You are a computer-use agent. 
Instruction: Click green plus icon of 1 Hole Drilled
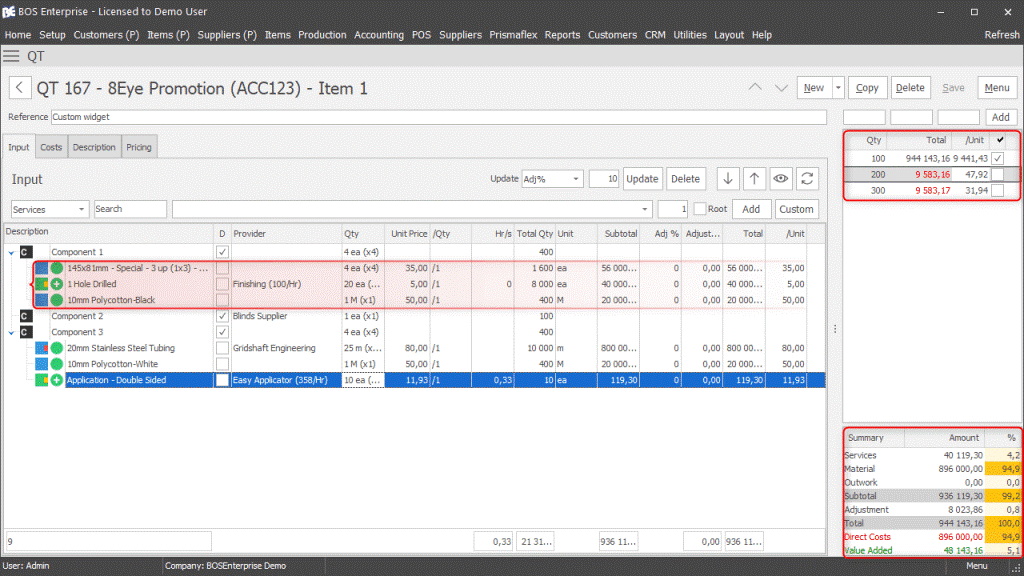[57, 284]
